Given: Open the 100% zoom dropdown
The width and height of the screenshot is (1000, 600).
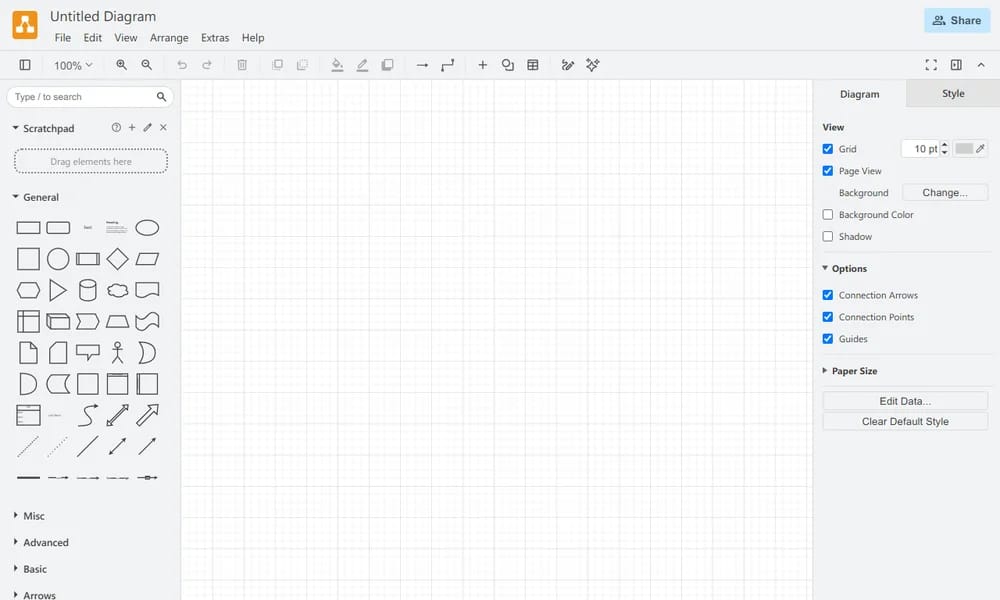Looking at the screenshot, I should 73,65.
